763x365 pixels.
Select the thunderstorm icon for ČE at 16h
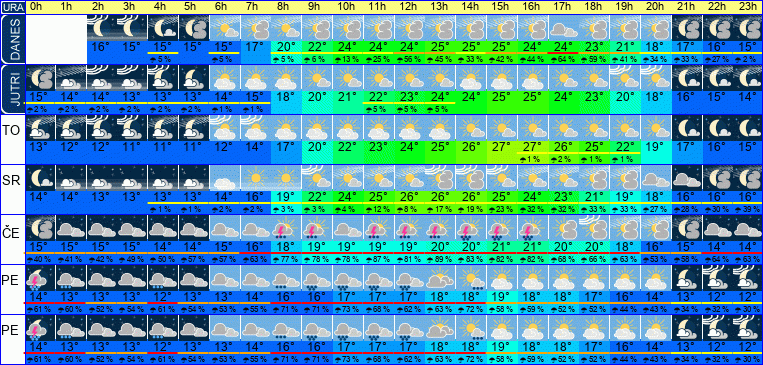pyautogui.click(x=532, y=228)
